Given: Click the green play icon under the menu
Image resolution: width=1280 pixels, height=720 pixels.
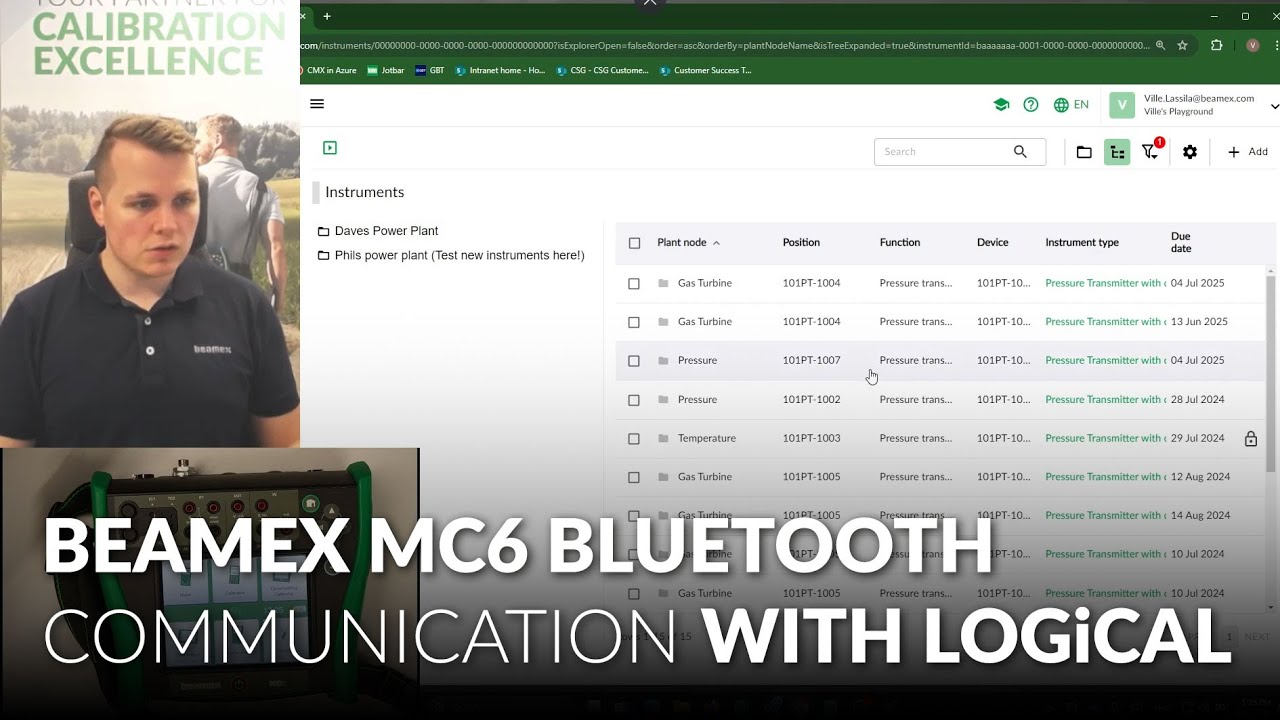Looking at the screenshot, I should tap(330, 148).
